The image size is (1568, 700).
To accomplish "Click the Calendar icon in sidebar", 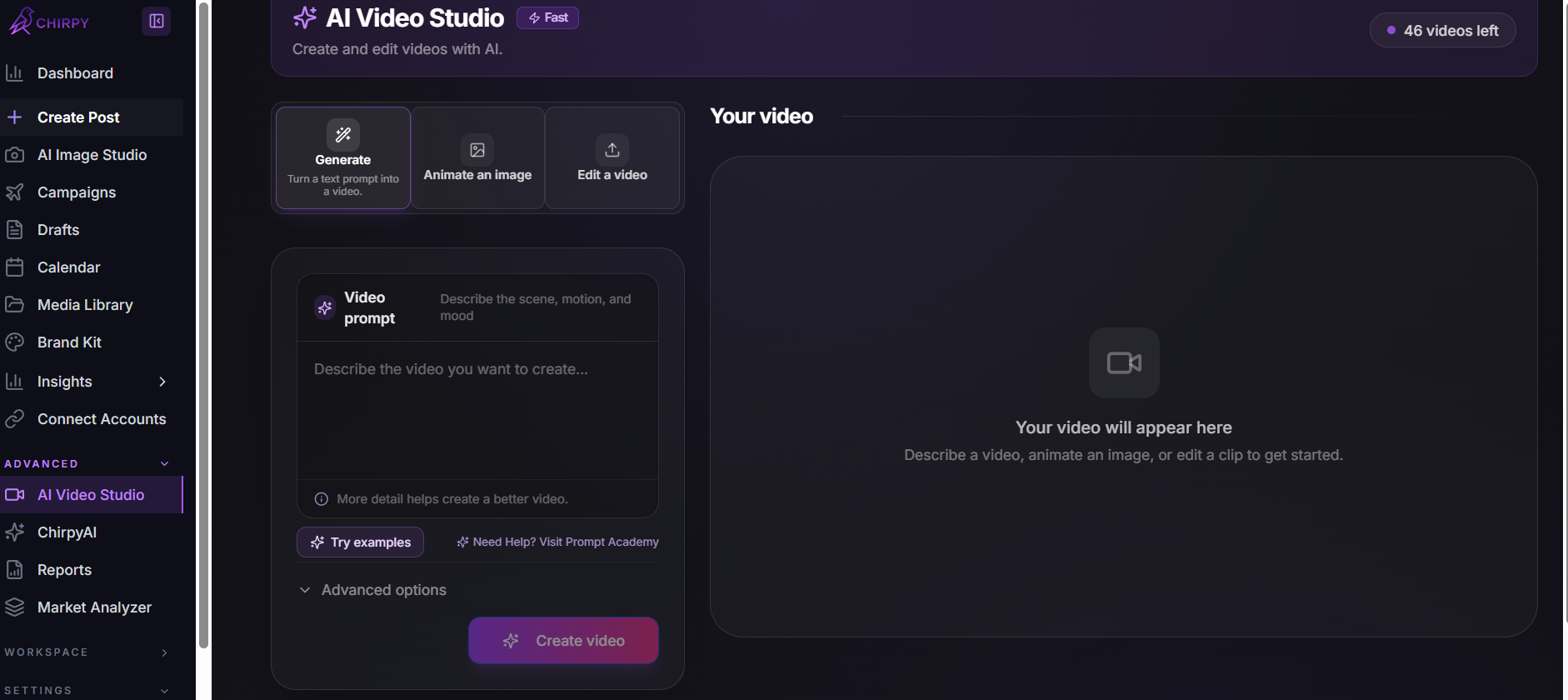I will (14, 267).
